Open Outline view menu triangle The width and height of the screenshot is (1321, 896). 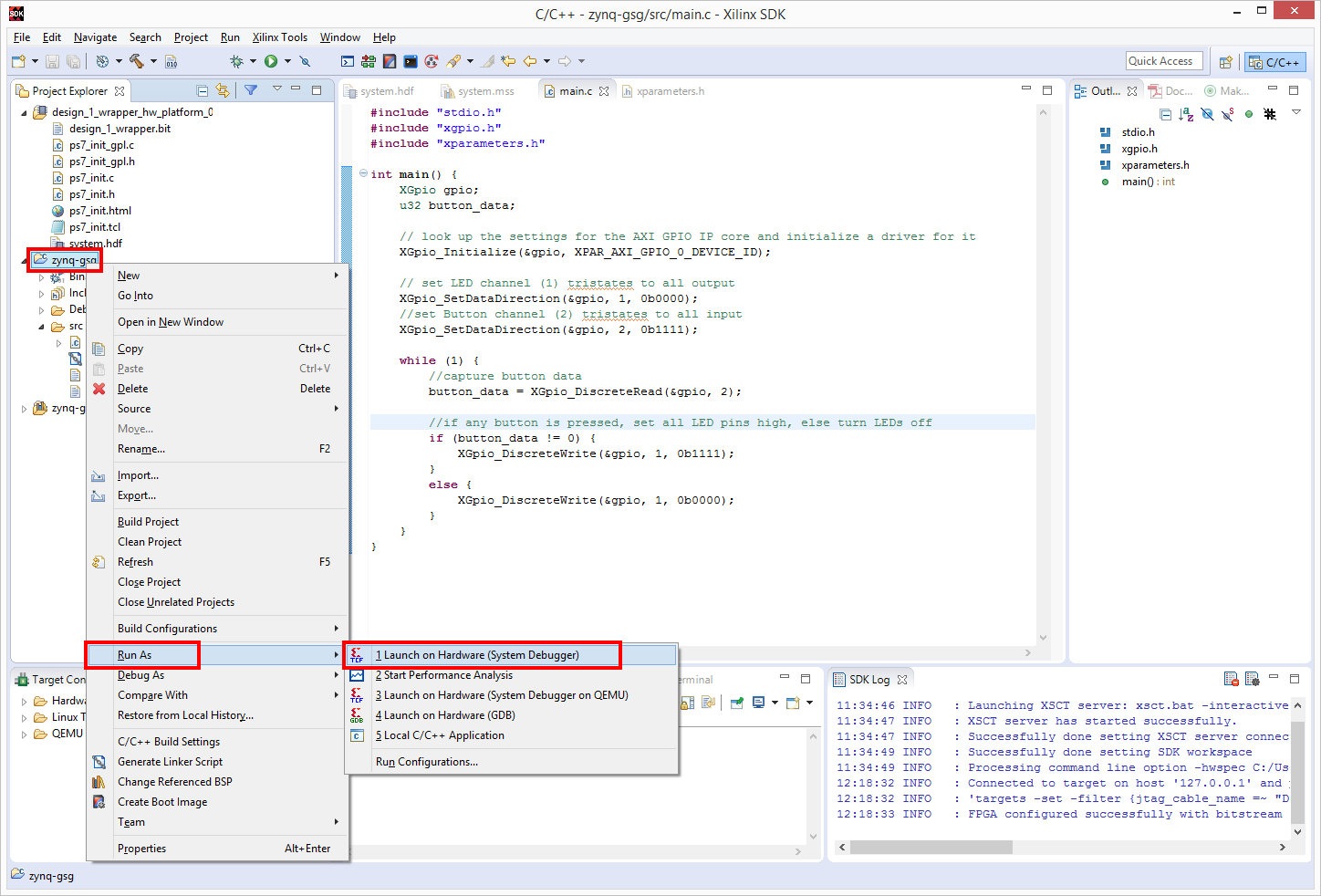pyautogui.click(x=1296, y=113)
